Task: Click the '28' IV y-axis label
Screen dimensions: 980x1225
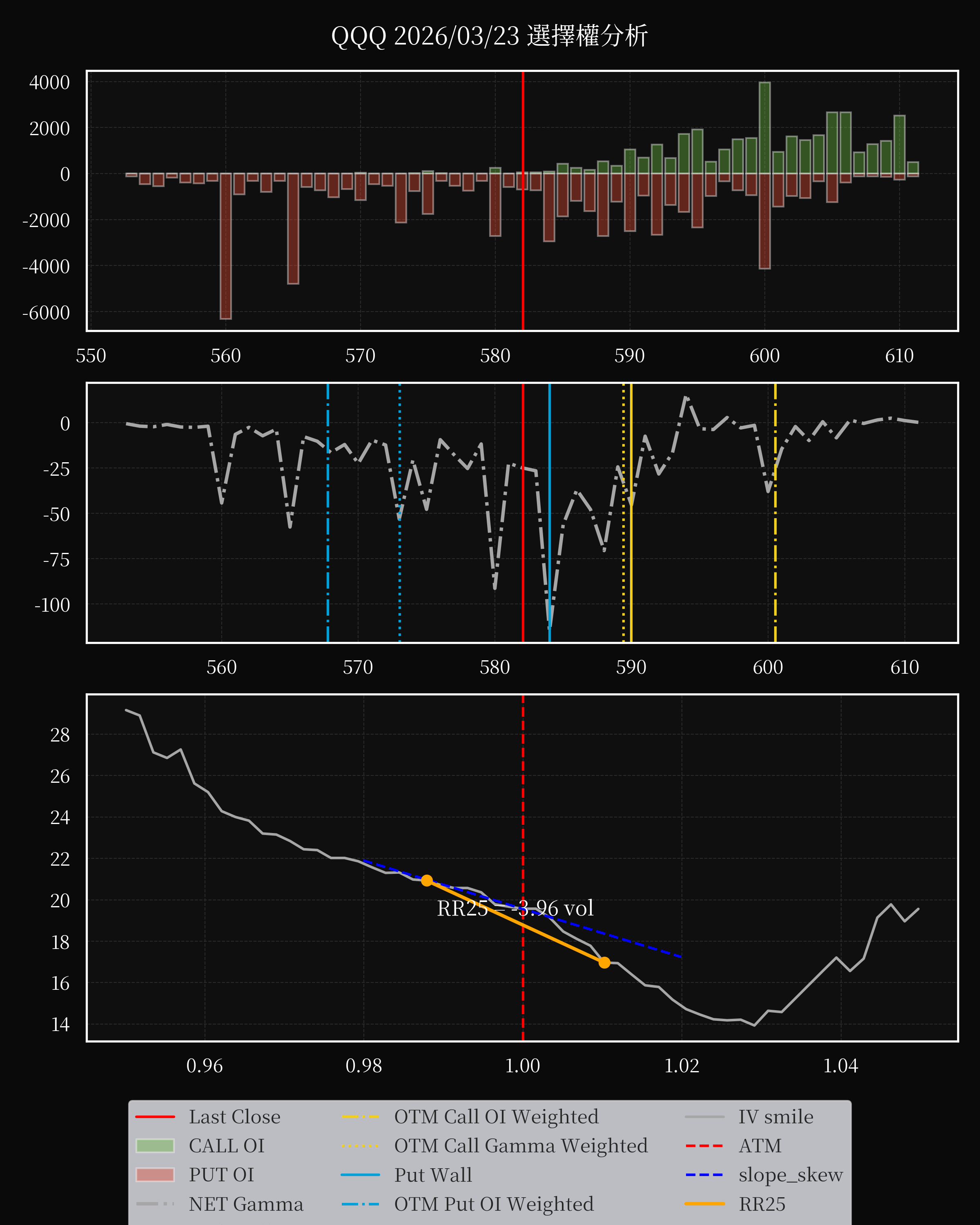Action: click(60, 735)
